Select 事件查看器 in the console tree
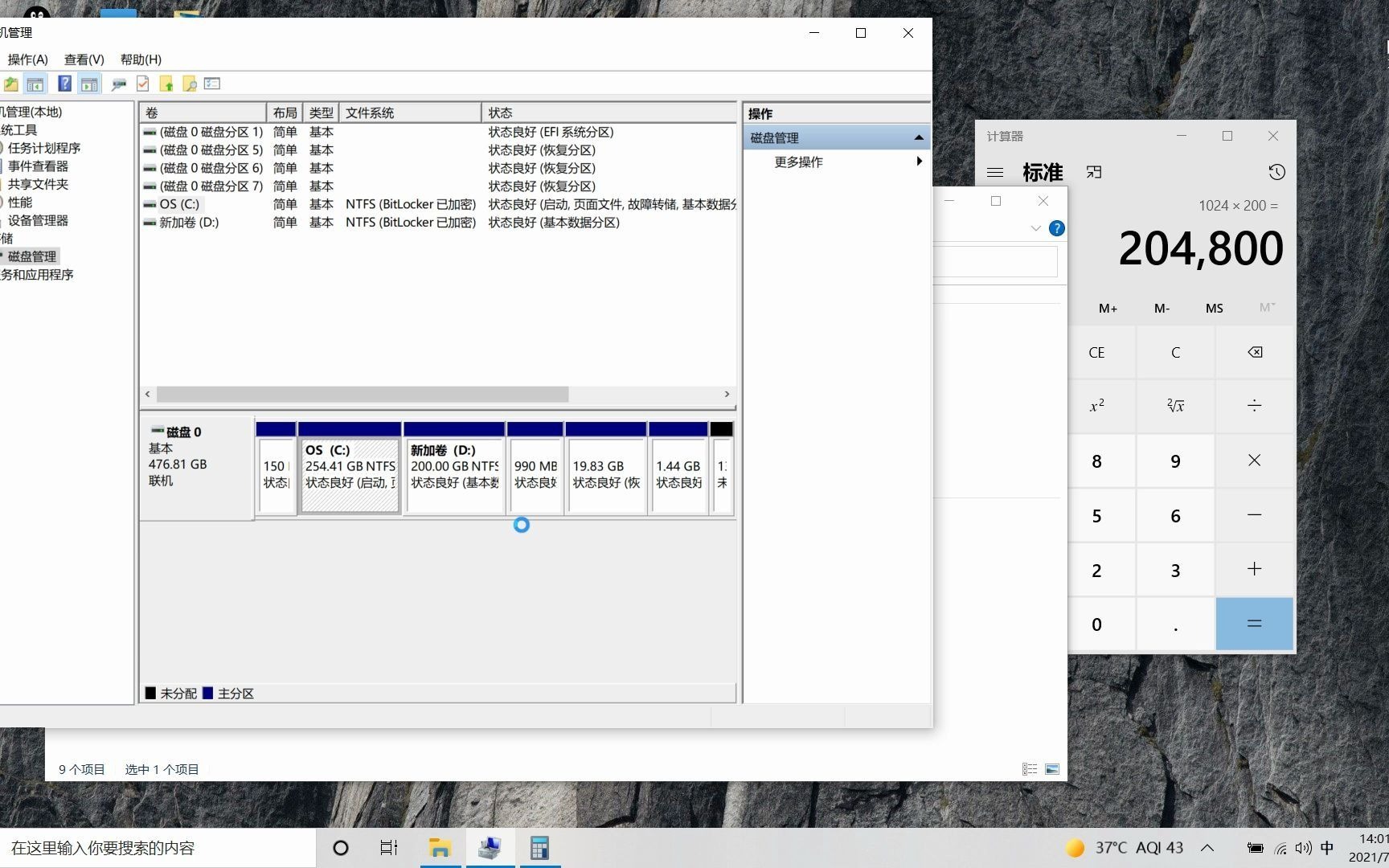This screenshot has height=868, width=1389. pyautogui.click(x=38, y=166)
